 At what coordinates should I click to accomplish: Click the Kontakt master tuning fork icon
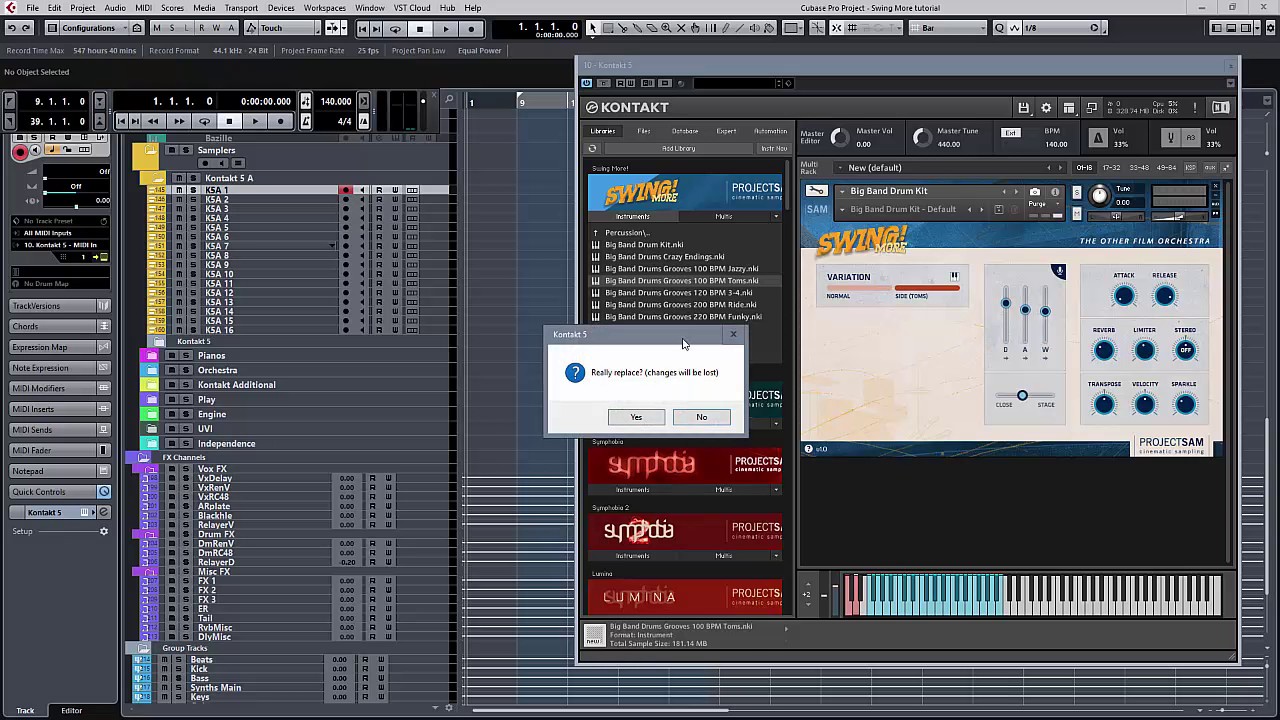(1170, 138)
